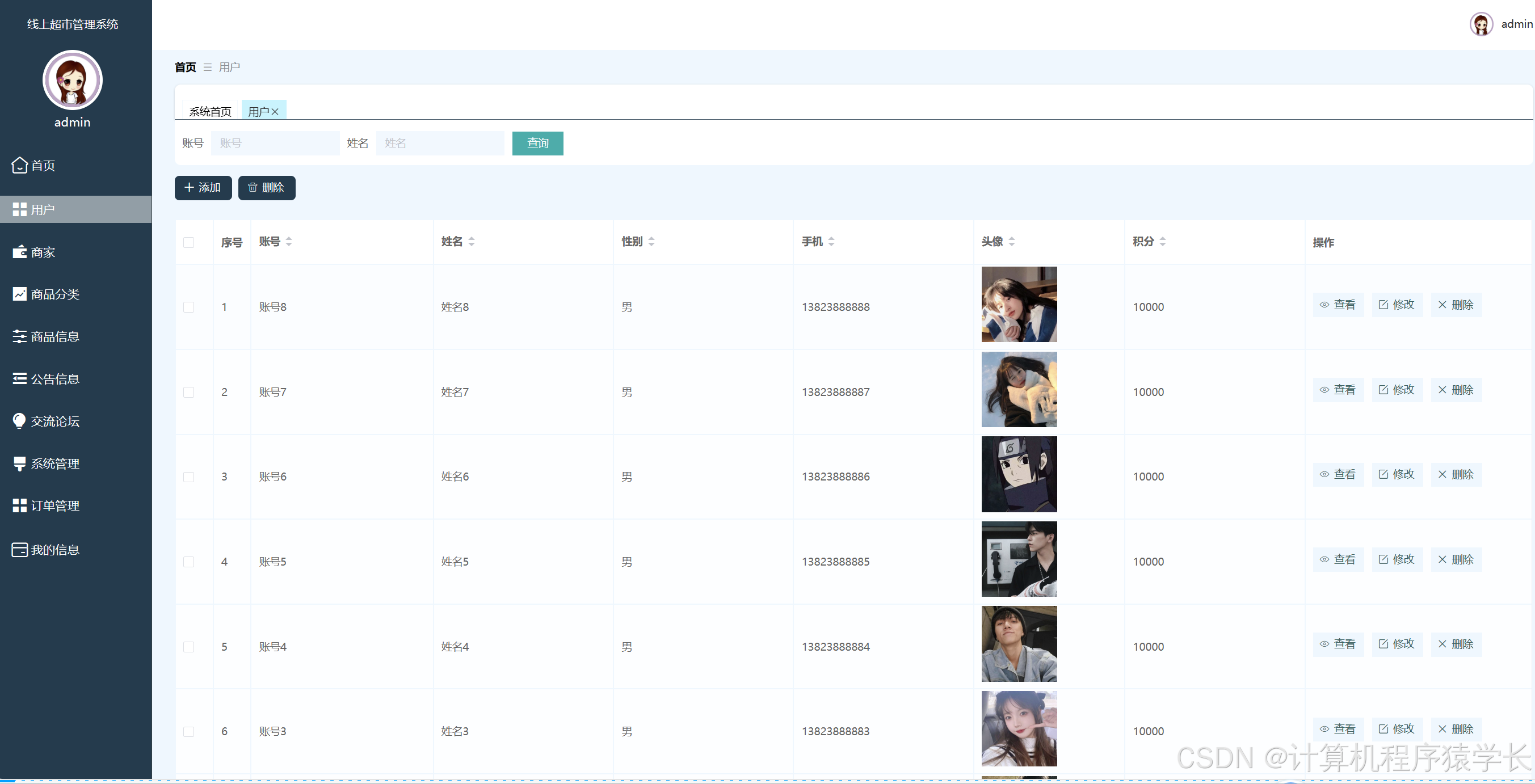The height and width of the screenshot is (784, 1535).
Task: Open the 公告信息 menu item
Action: (x=55, y=379)
